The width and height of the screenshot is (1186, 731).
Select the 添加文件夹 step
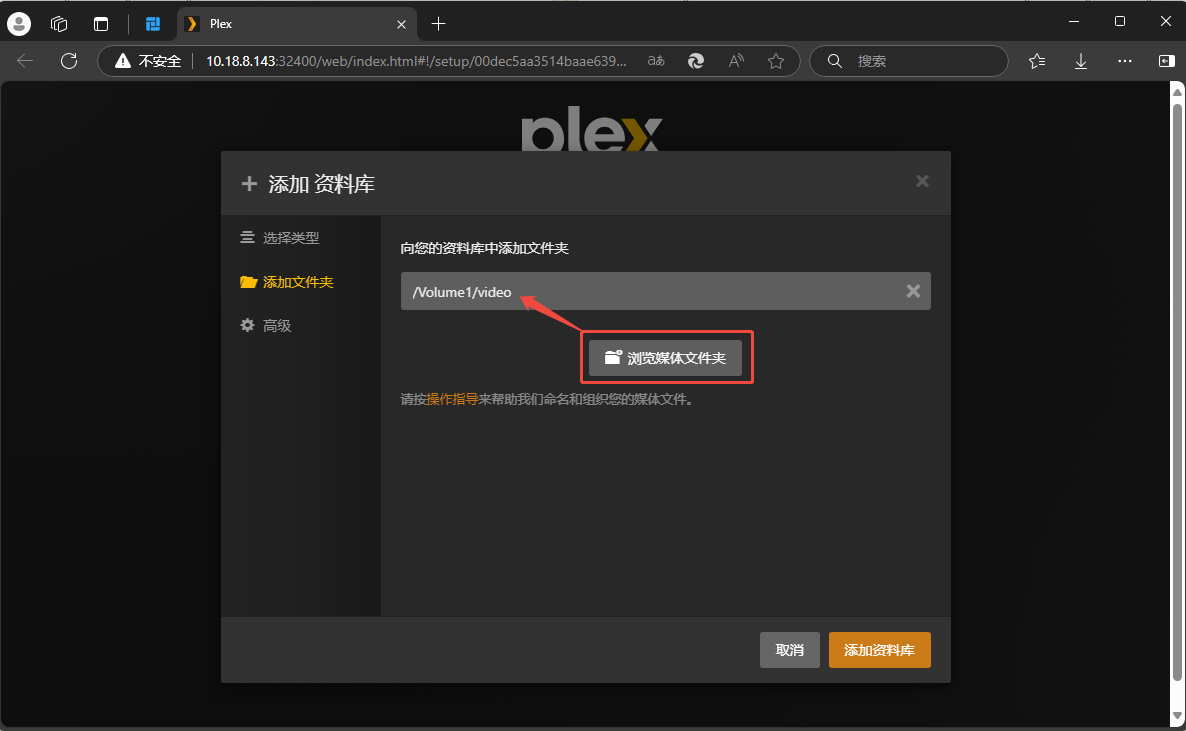(287, 282)
